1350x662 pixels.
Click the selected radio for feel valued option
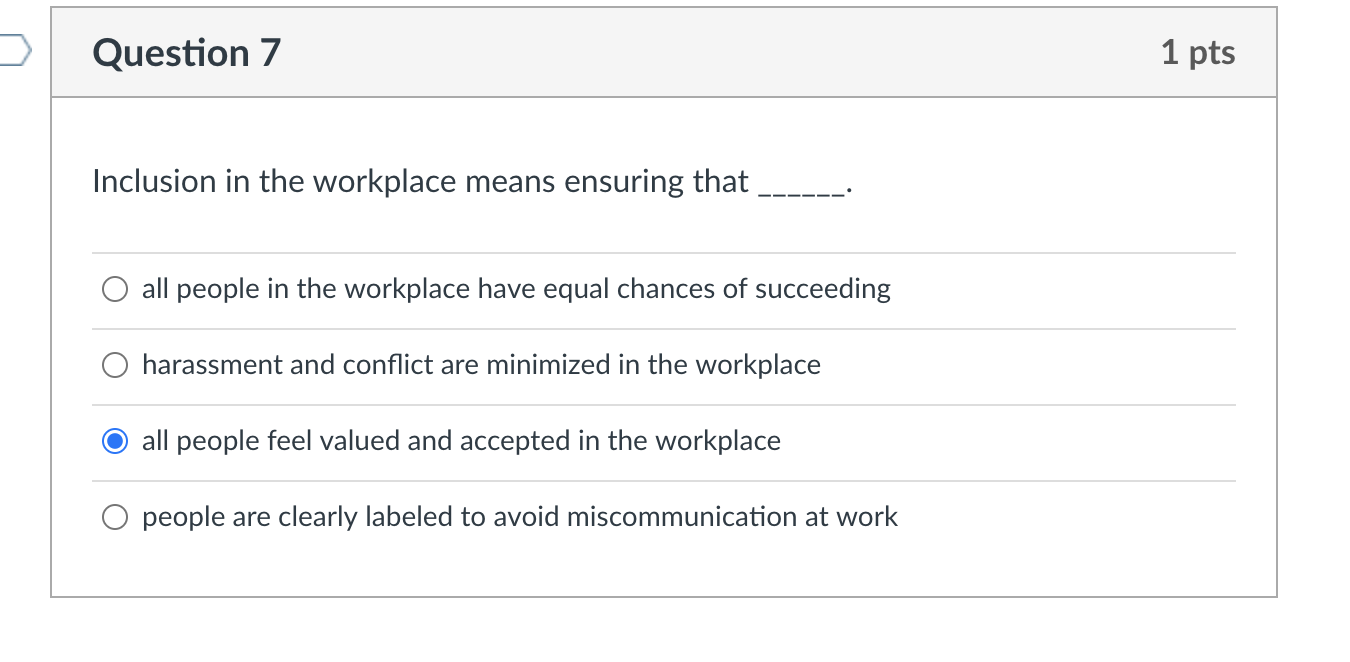(x=114, y=441)
